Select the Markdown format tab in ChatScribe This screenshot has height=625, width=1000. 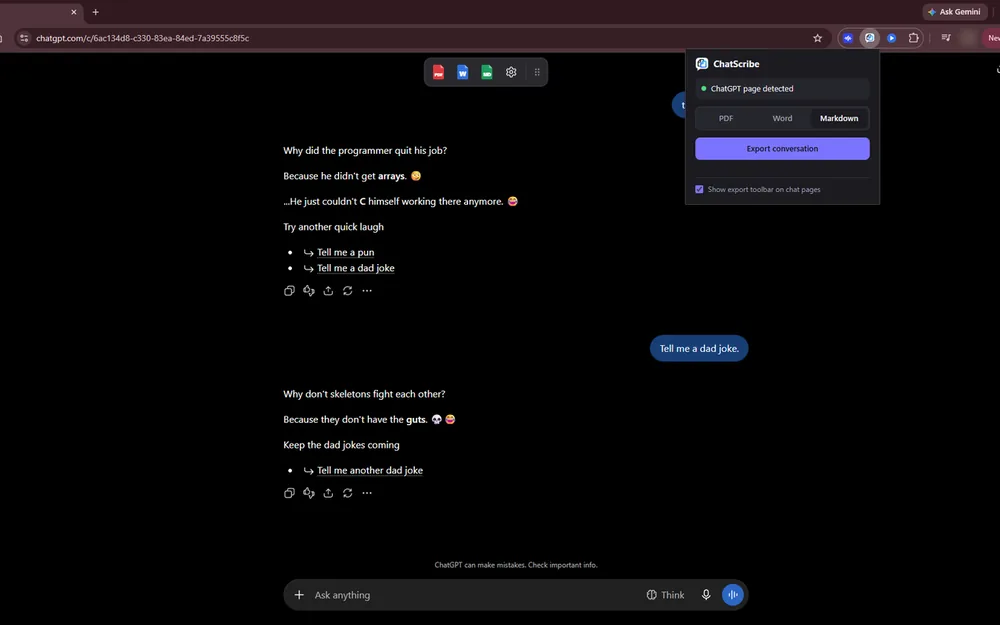coord(839,119)
